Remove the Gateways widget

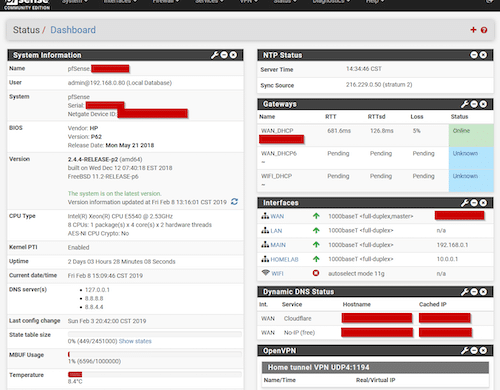(x=483, y=104)
